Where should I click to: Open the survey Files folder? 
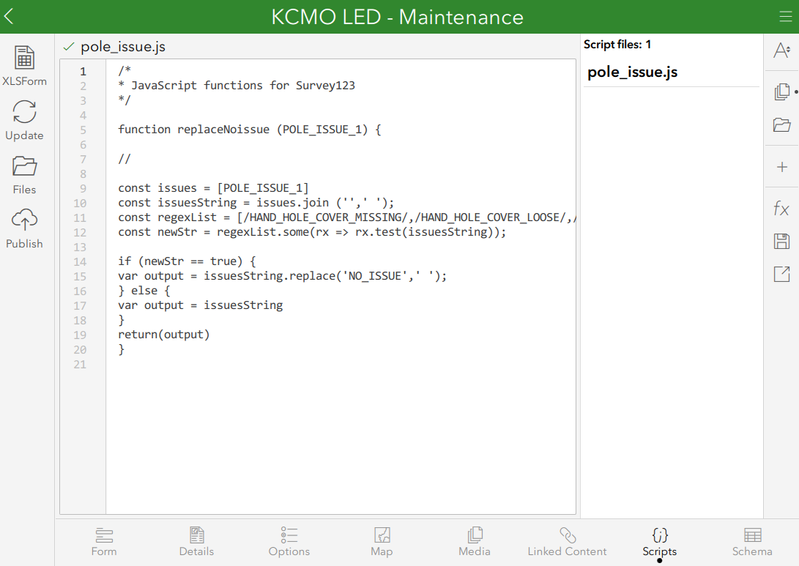tap(24, 175)
